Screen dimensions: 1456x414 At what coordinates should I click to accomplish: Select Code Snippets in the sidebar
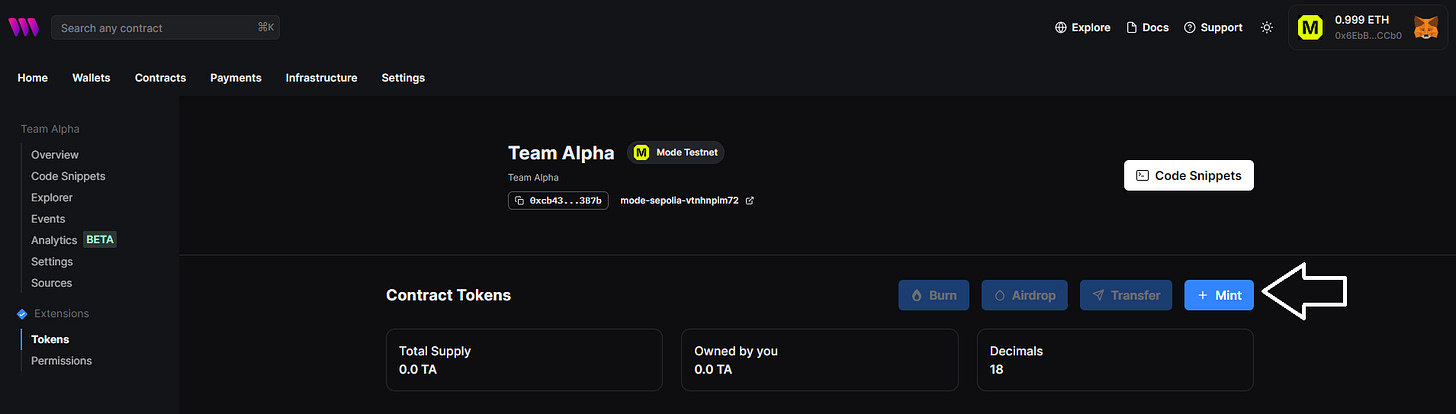(x=68, y=176)
